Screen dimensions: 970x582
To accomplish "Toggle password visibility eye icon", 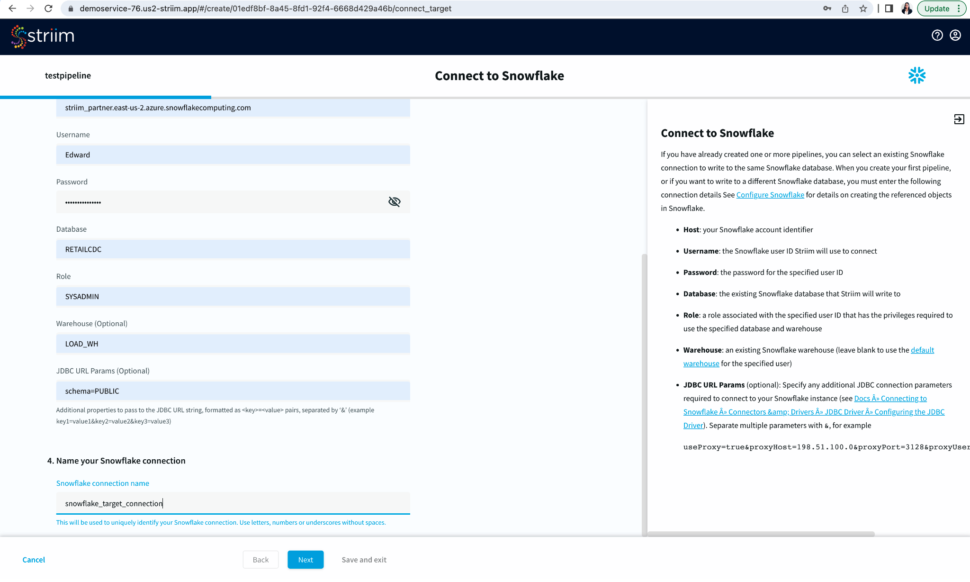I will pyautogui.click(x=394, y=202).
